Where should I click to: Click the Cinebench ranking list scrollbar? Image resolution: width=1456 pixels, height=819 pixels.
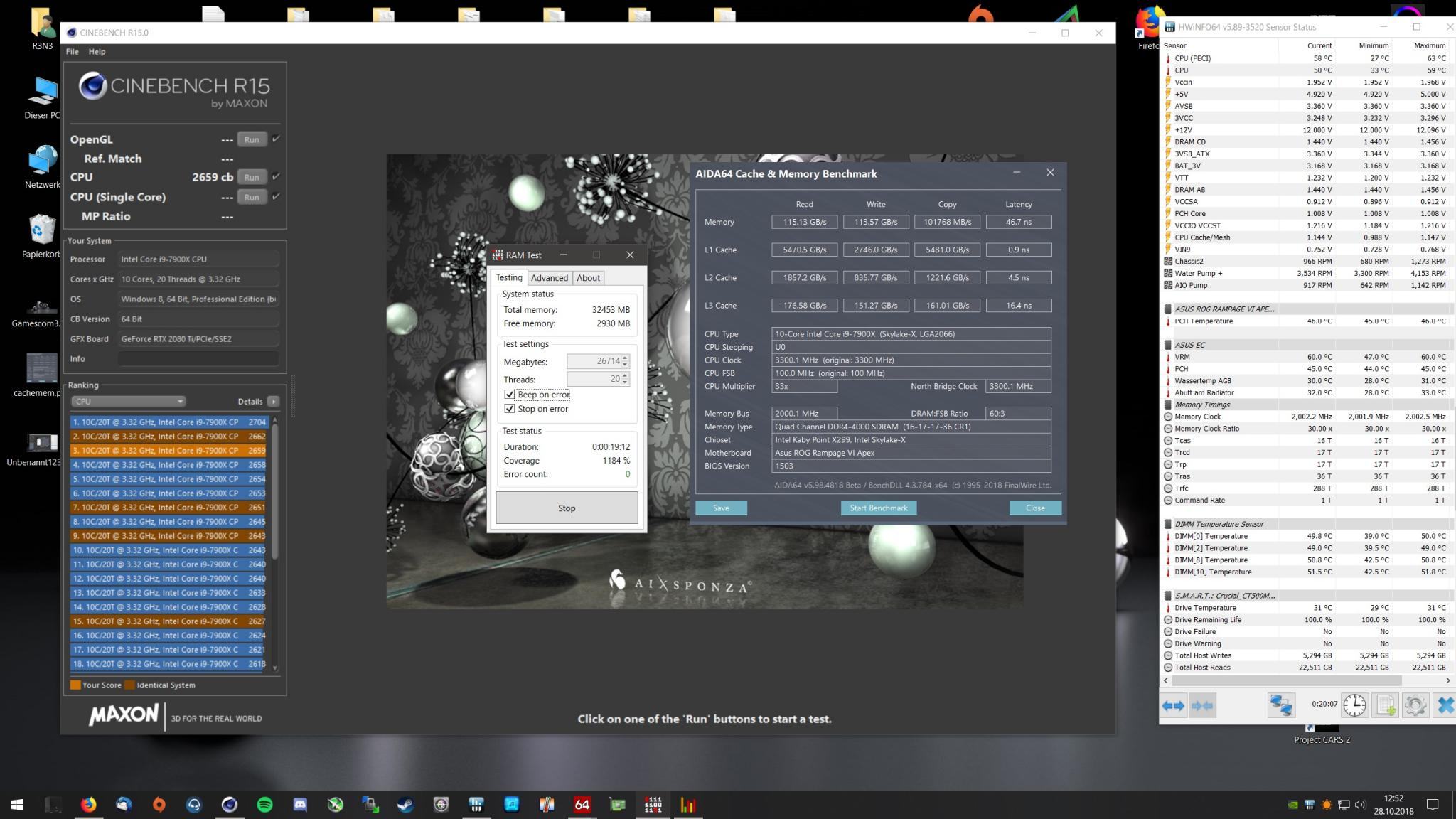[x=275, y=491]
